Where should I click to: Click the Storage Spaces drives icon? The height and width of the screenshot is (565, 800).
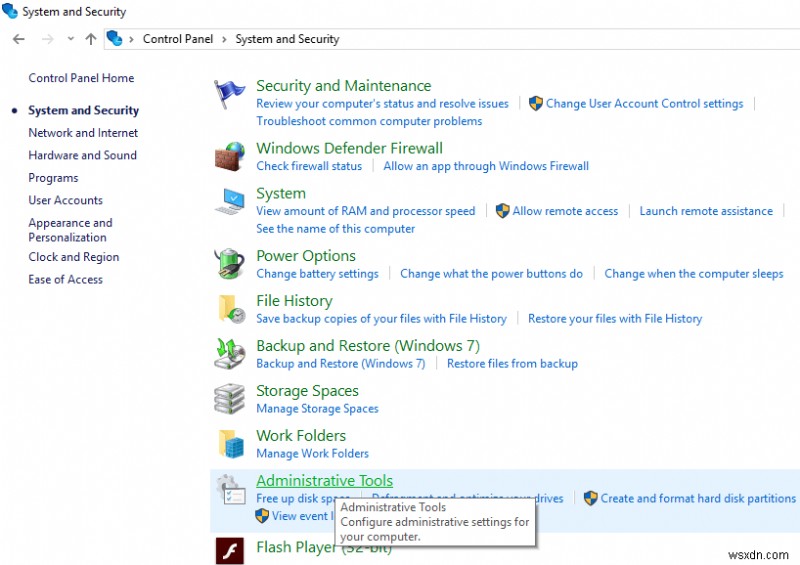click(x=230, y=399)
